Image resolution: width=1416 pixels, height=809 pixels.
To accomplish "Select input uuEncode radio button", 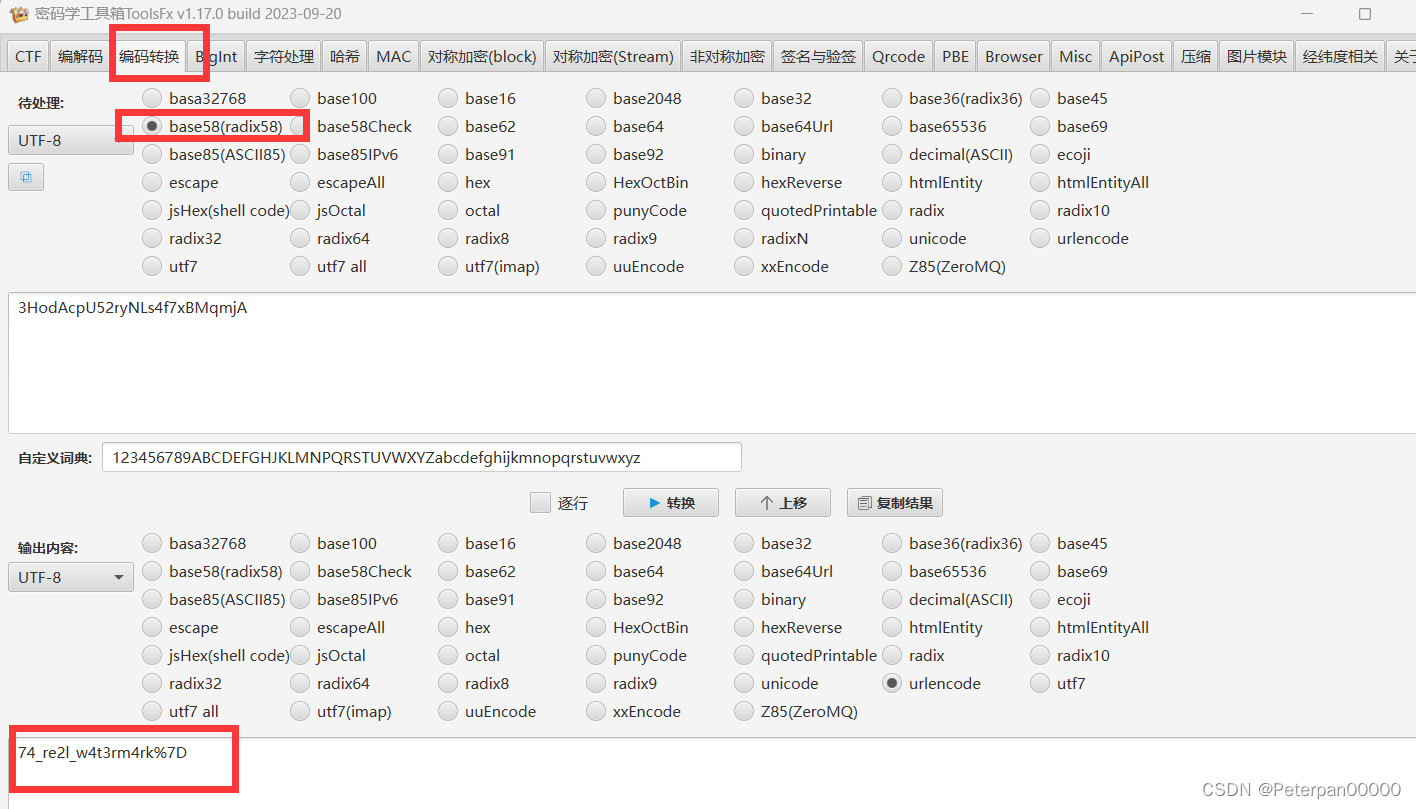I will (x=596, y=266).
